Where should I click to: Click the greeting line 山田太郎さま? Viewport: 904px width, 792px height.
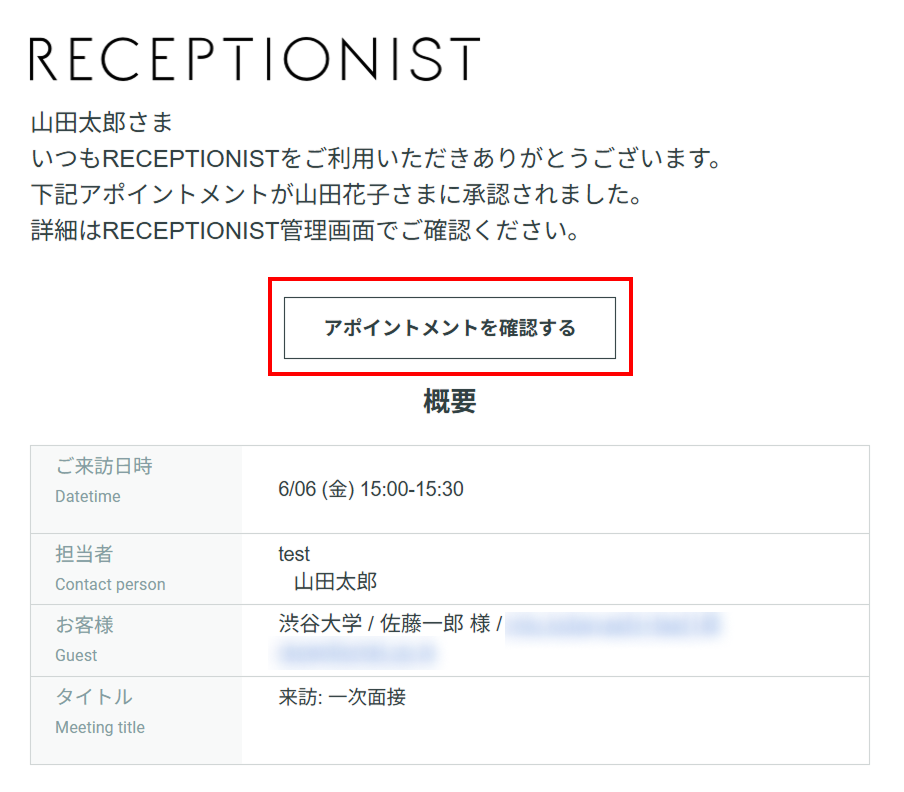click(x=102, y=122)
